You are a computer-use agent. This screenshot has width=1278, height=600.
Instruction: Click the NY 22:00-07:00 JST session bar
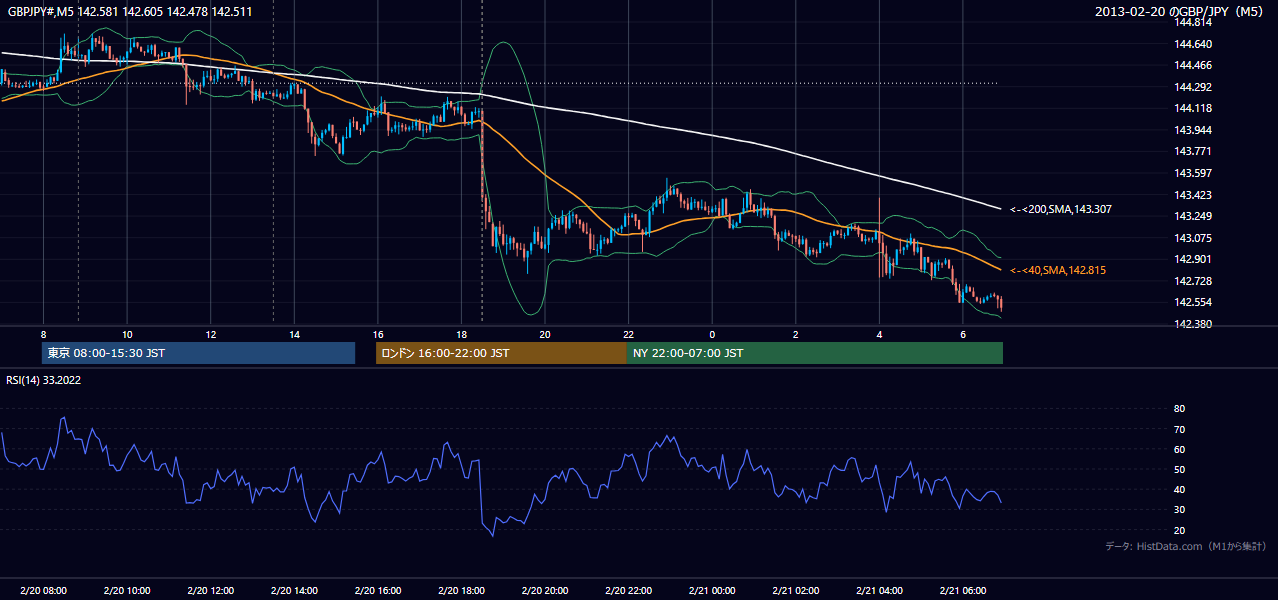click(x=815, y=353)
